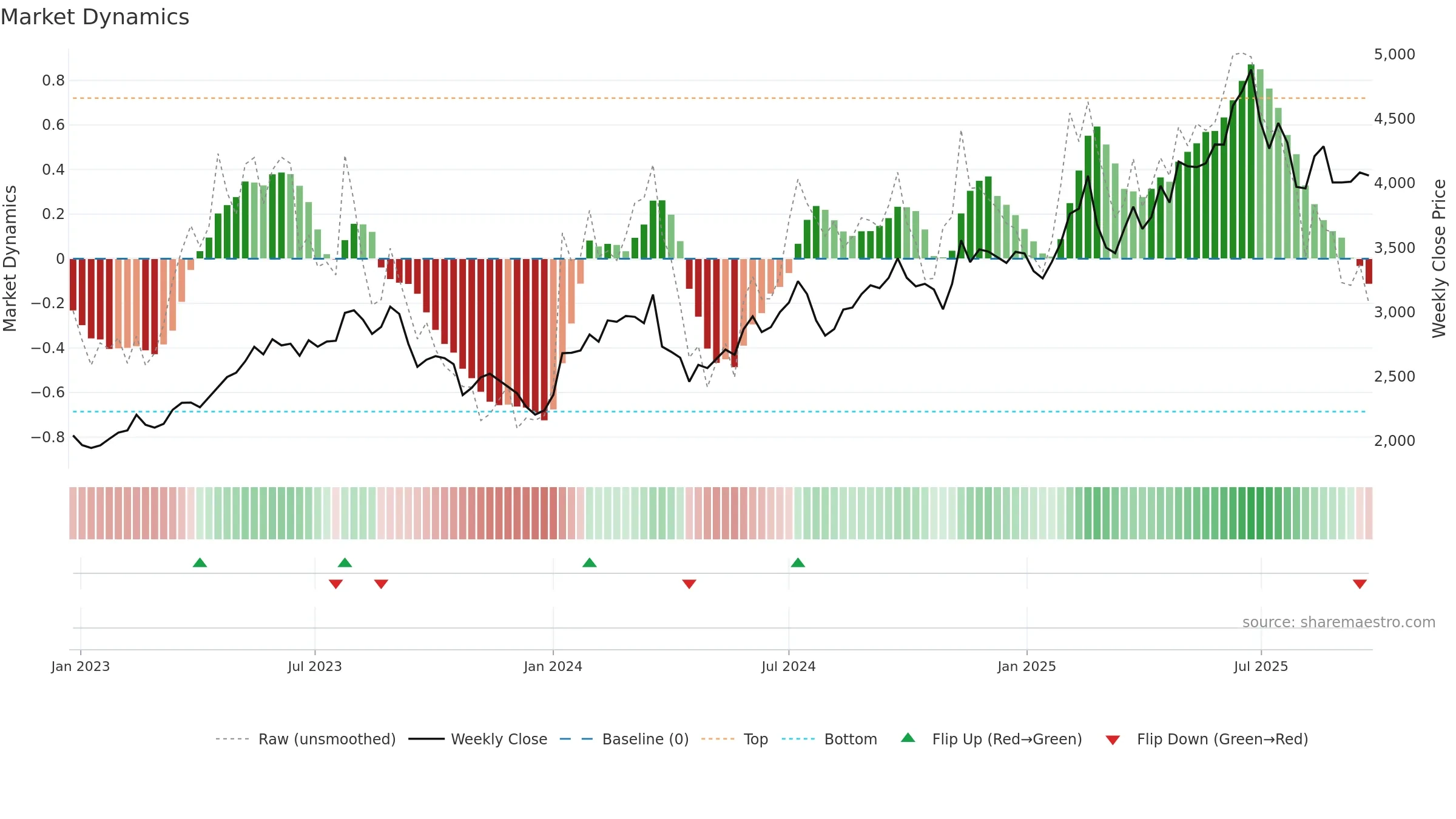Click the green Flip Up triangle legend icon
The image size is (1456, 819).
tap(908, 738)
